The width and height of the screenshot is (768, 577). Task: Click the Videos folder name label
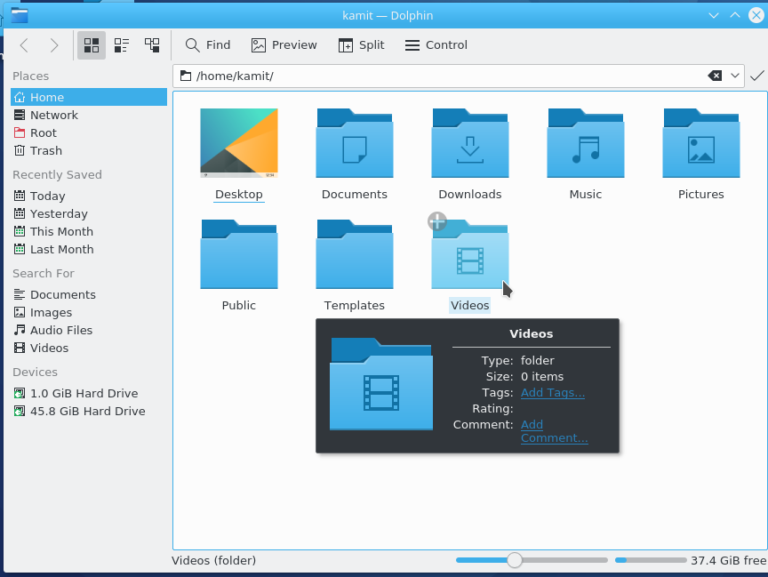pos(470,306)
